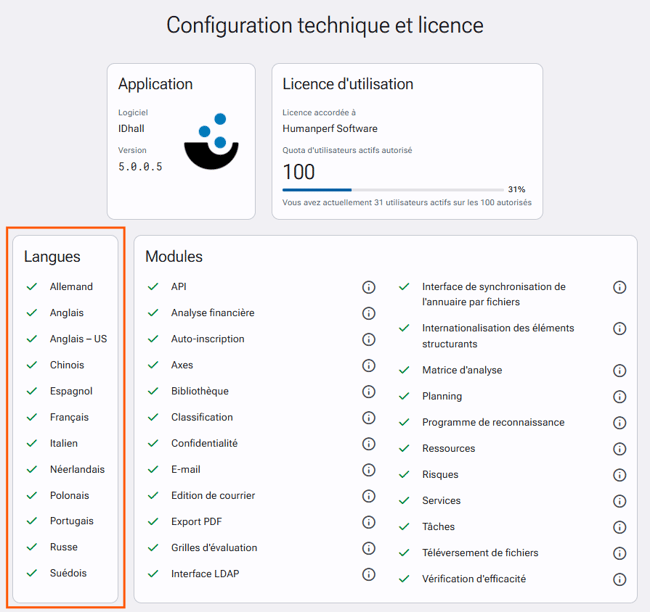Click checkmark beside Confidentialité module
This screenshot has width=650, height=612.
point(153,443)
